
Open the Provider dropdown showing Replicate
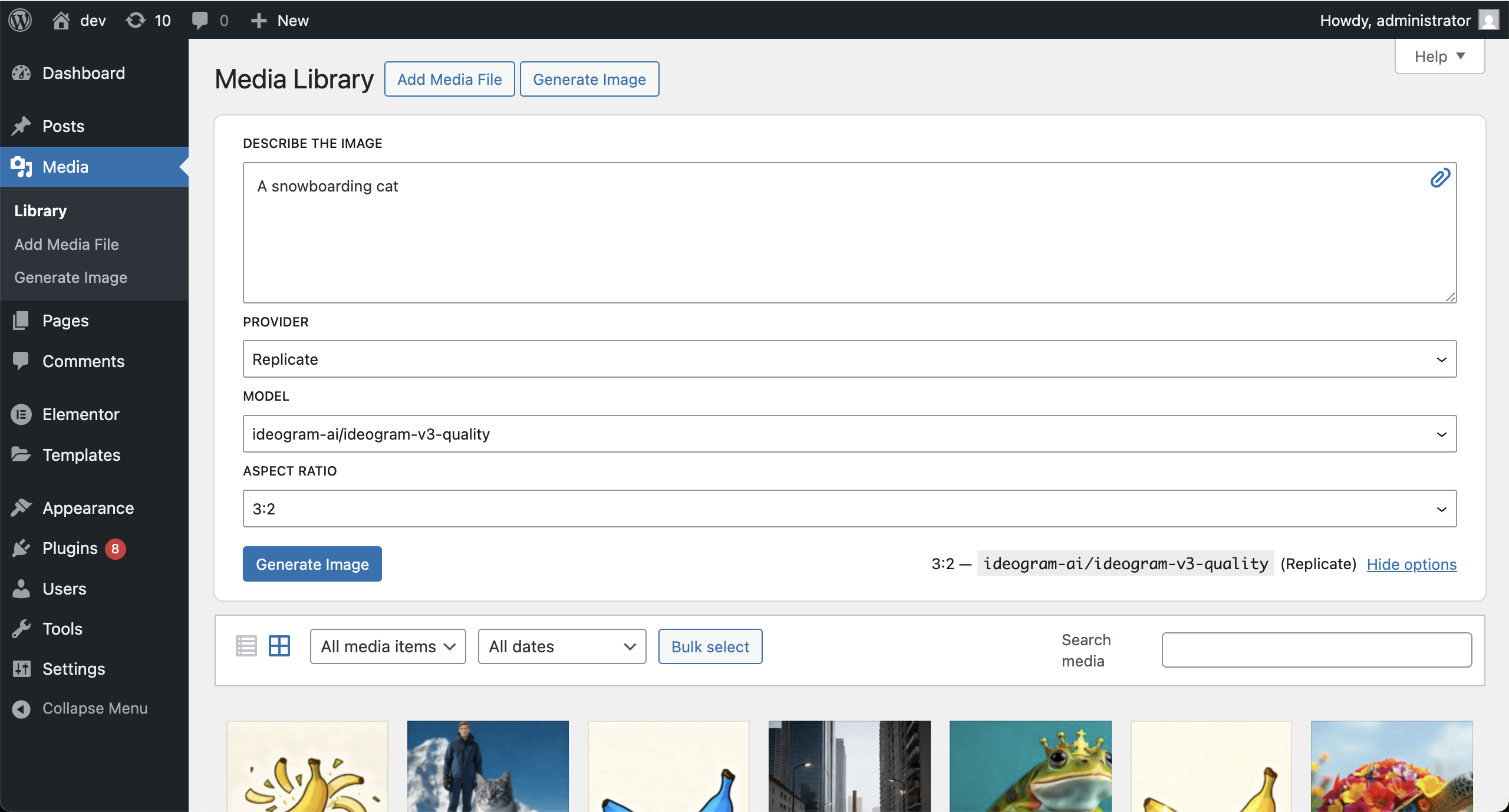(x=849, y=359)
